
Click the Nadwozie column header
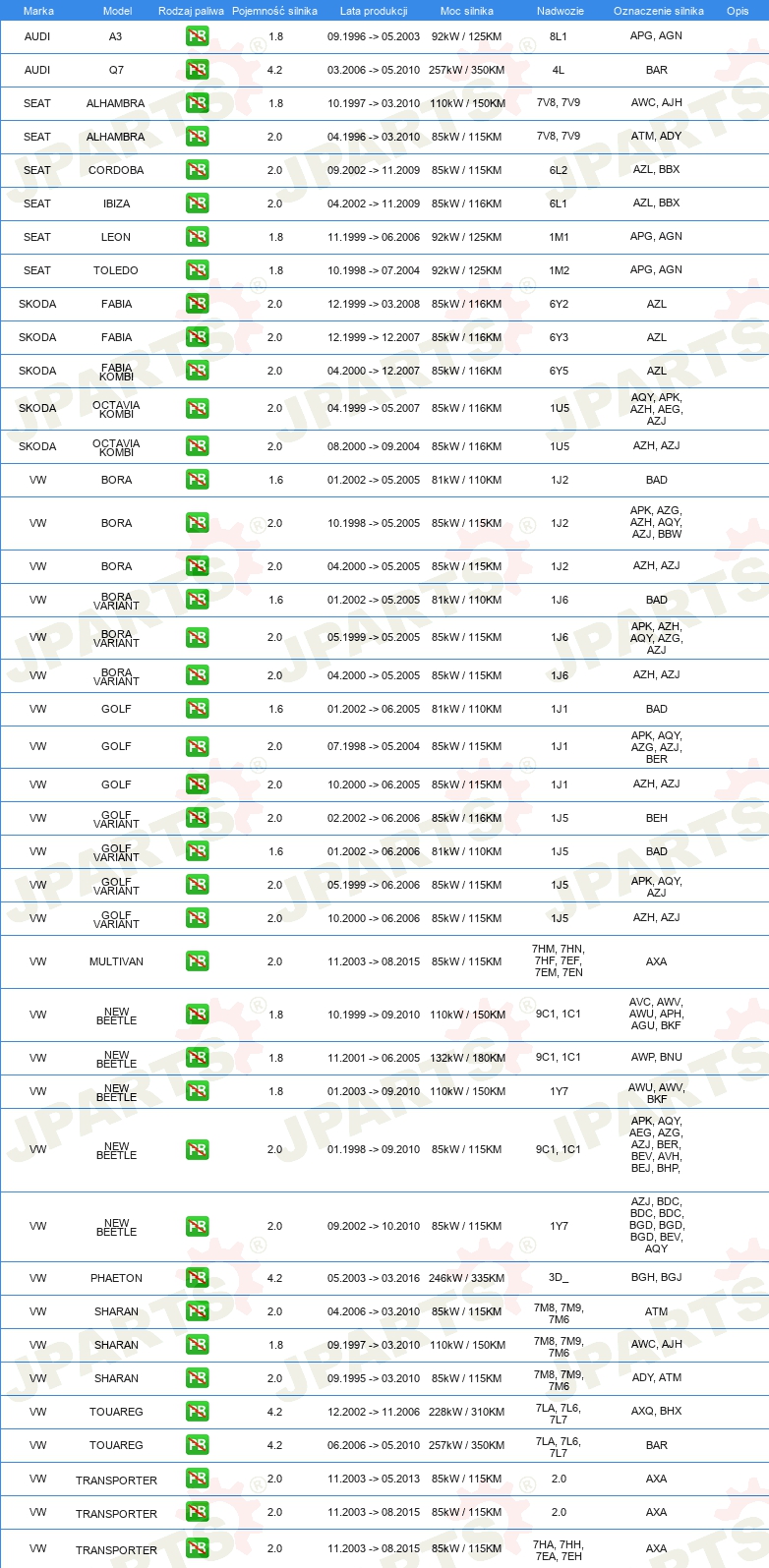tap(560, 11)
